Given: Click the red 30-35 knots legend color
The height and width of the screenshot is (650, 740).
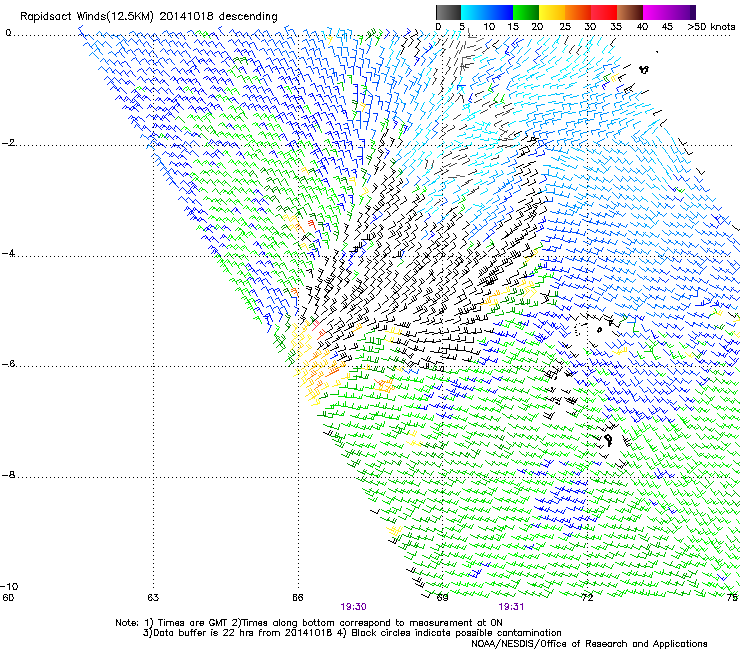Looking at the screenshot, I should (604, 12).
